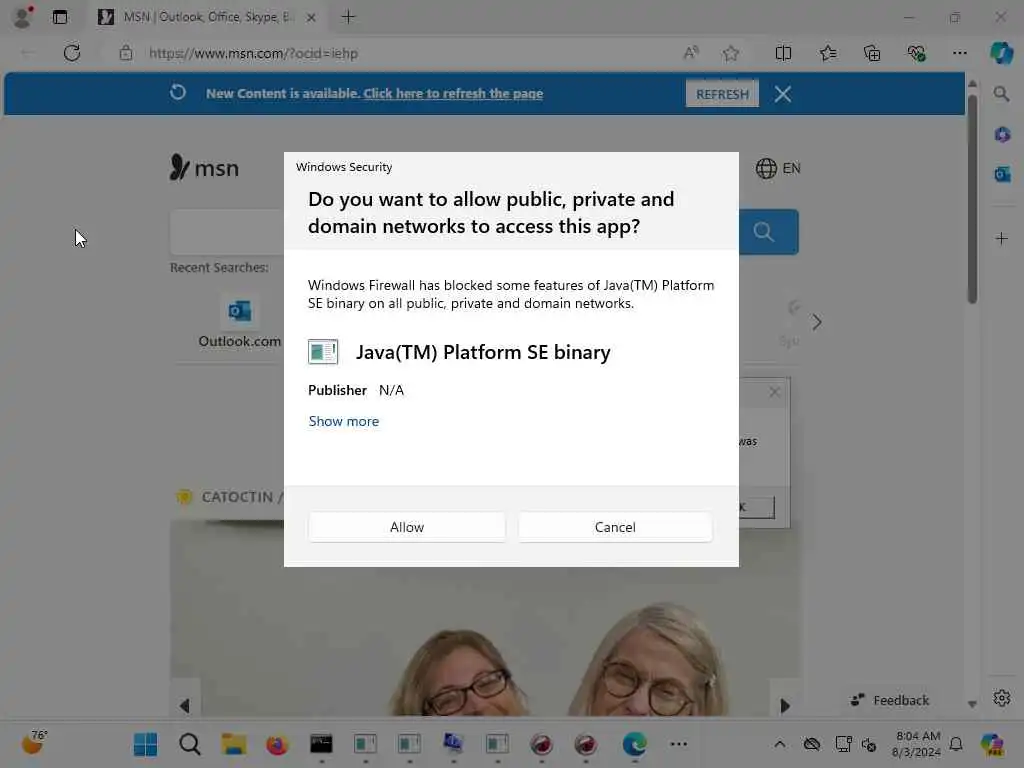Click the Feedback button on the MSN page
1024x768 pixels.
tap(889, 700)
